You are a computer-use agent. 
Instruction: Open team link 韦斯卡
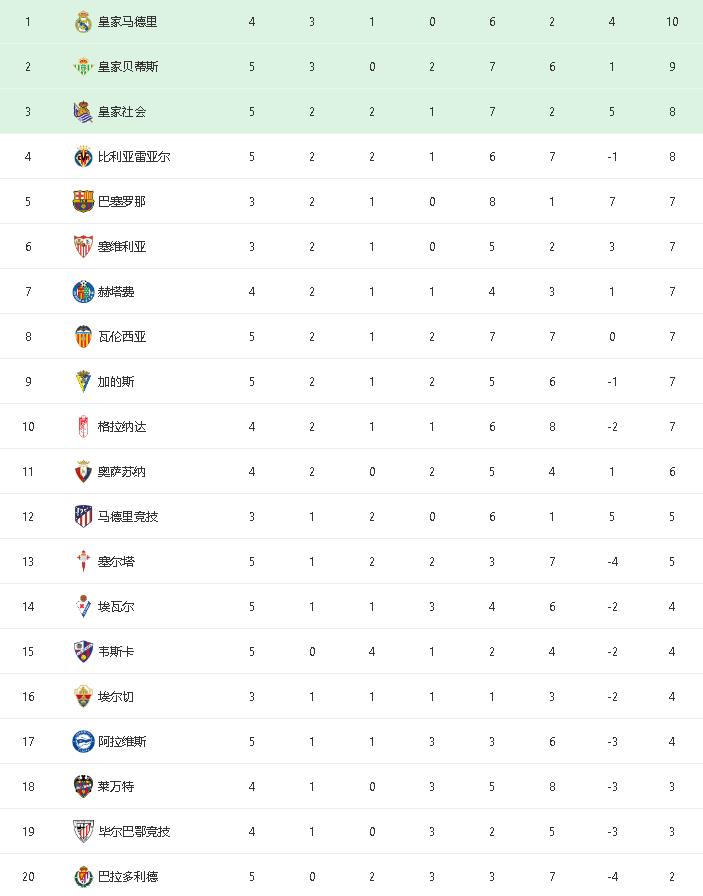(115, 651)
